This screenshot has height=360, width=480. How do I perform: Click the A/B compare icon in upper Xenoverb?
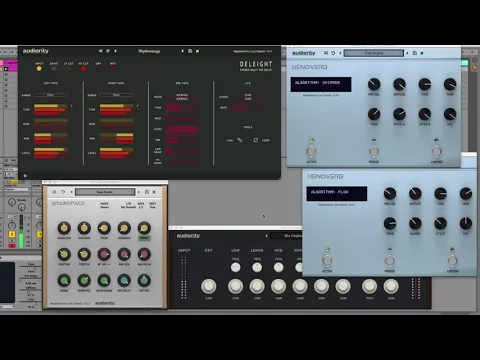[326, 53]
